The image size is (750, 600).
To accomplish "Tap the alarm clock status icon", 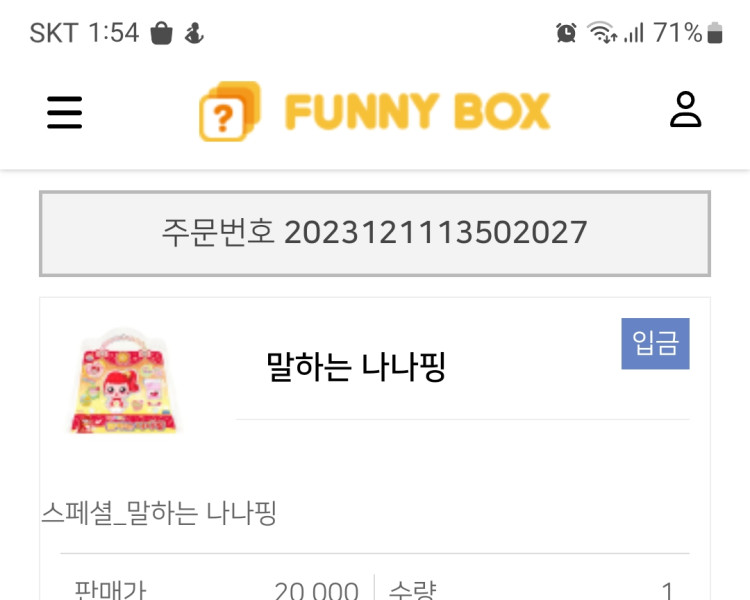I will point(566,33).
